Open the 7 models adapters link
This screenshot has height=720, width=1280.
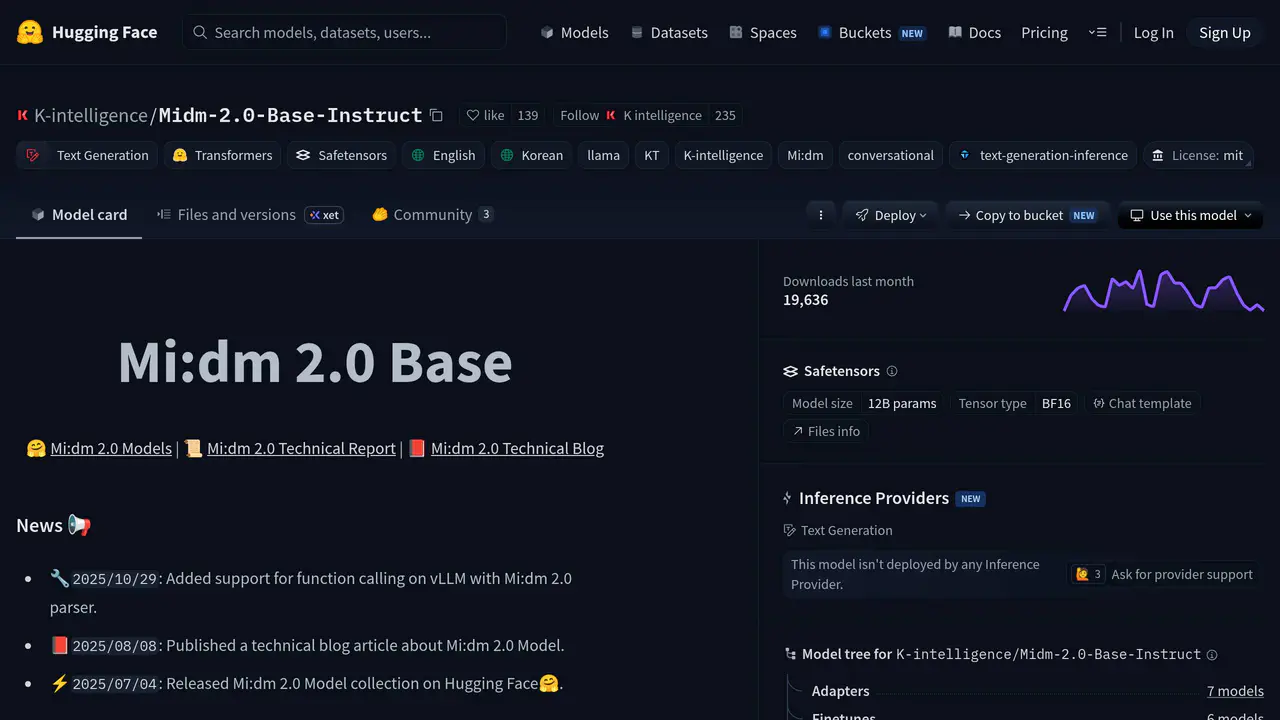[1235, 691]
